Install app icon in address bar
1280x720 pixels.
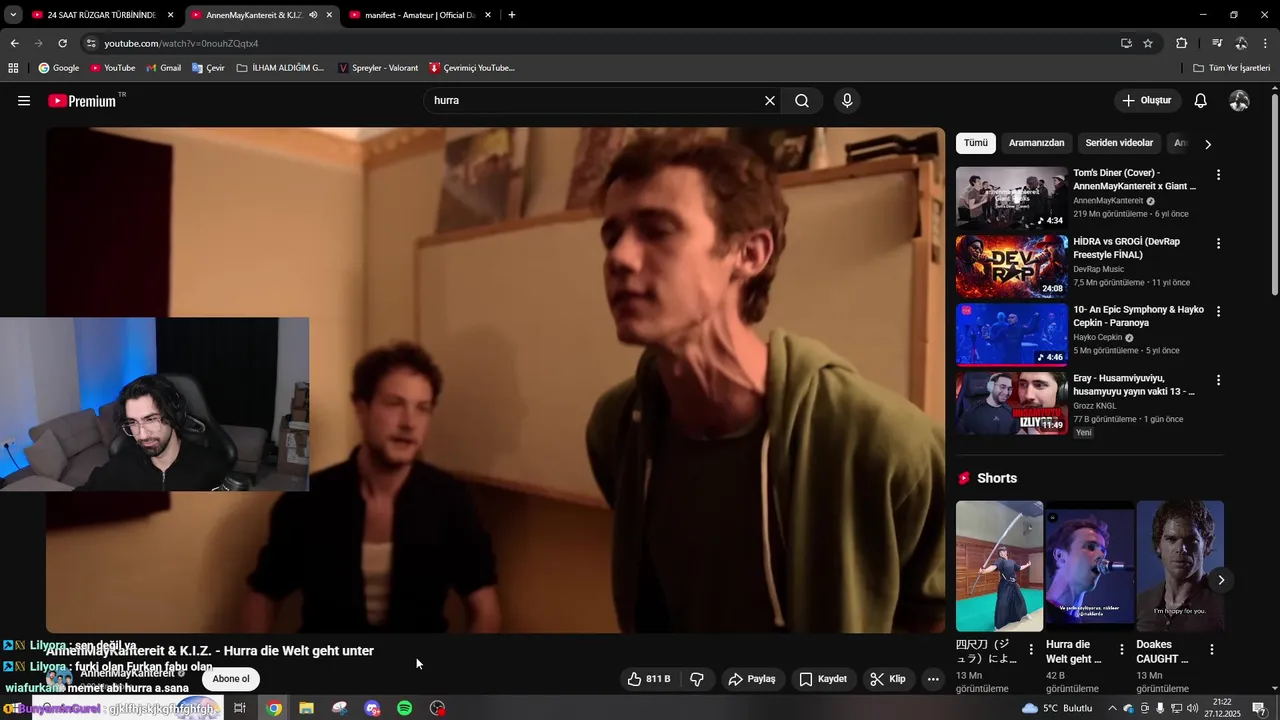tap(1126, 43)
